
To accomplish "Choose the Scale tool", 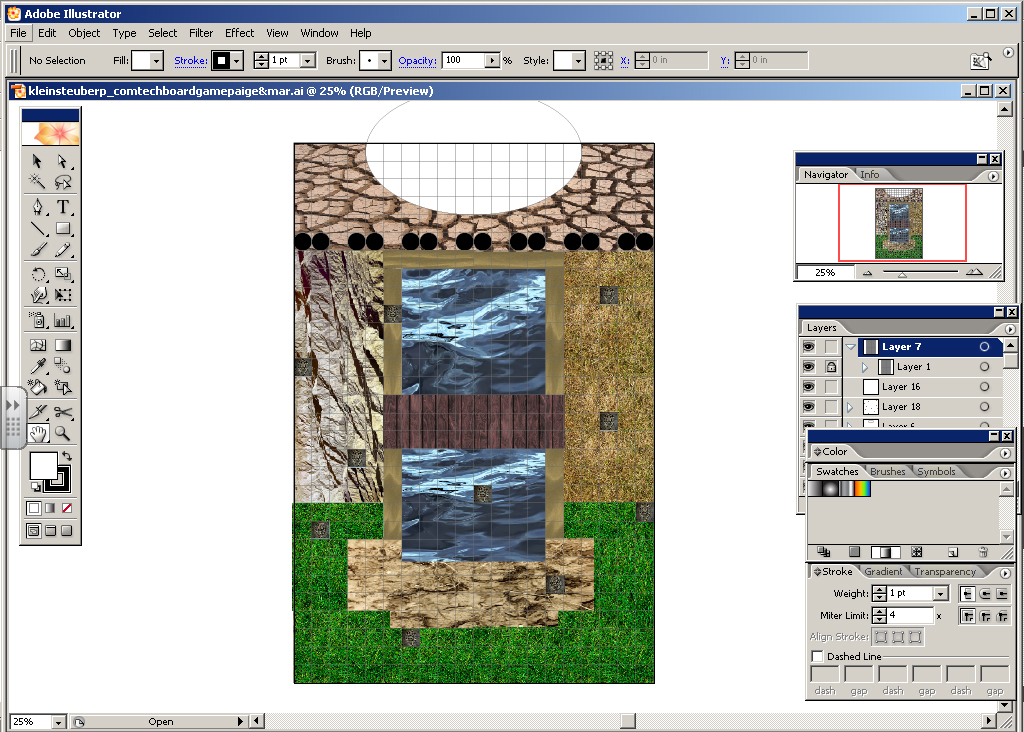I will click(x=63, y=274).
